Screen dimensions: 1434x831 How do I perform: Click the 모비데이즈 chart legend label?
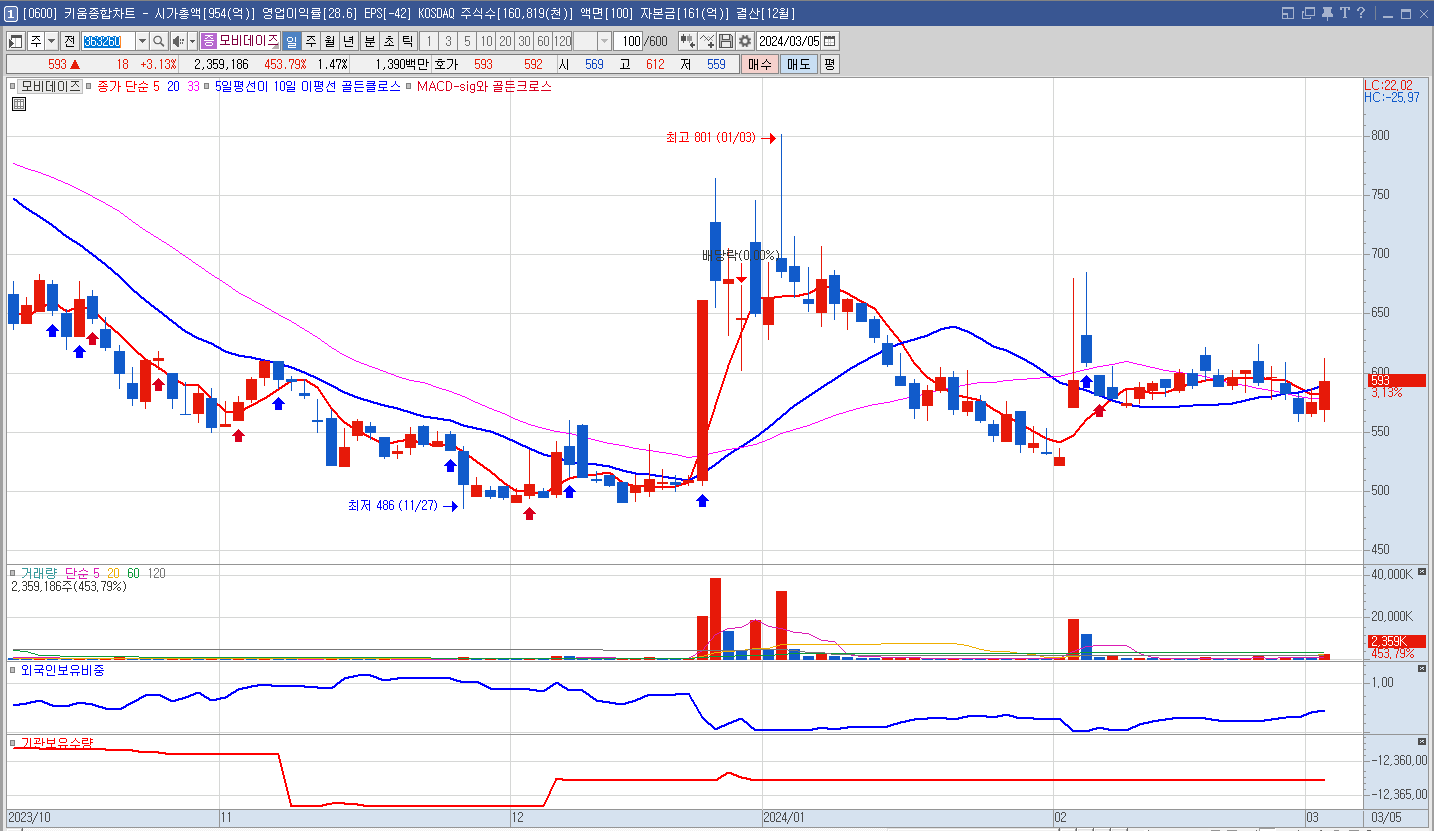click(x=51, y=87)
